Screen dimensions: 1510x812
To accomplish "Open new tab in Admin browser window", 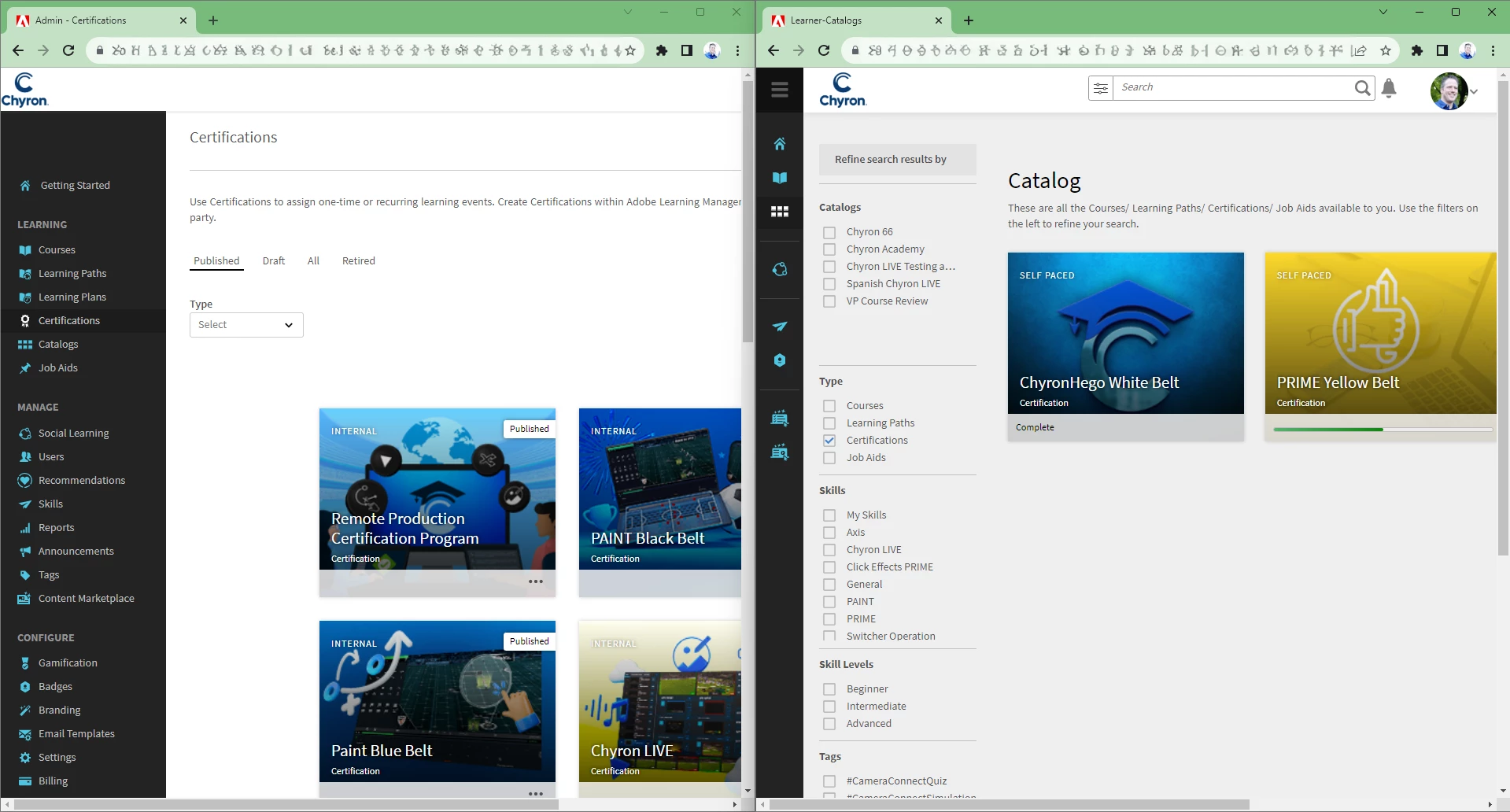I will pos(213,20).
